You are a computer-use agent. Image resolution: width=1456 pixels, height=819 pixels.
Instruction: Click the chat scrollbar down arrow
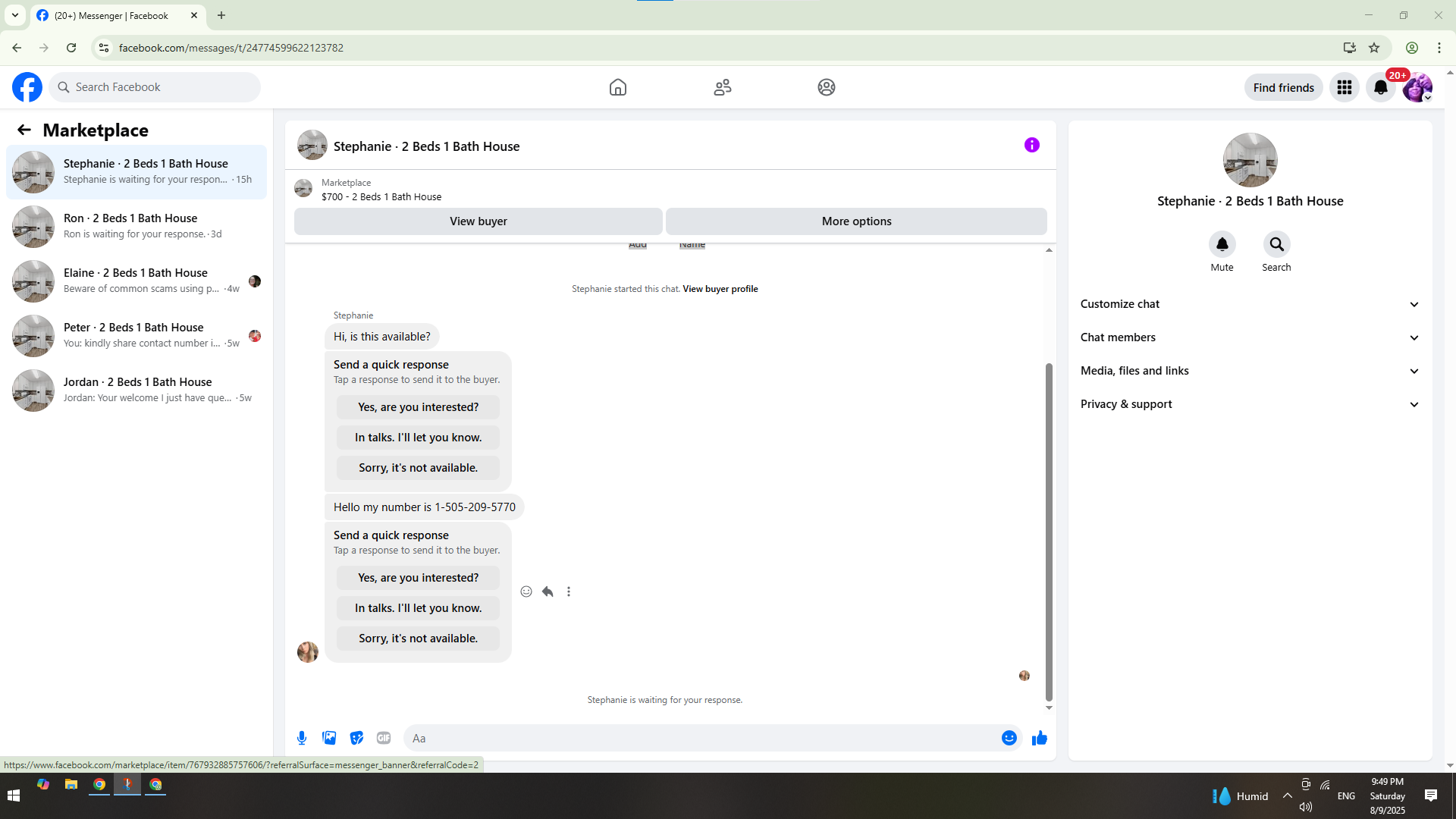tap(1049, 708)
